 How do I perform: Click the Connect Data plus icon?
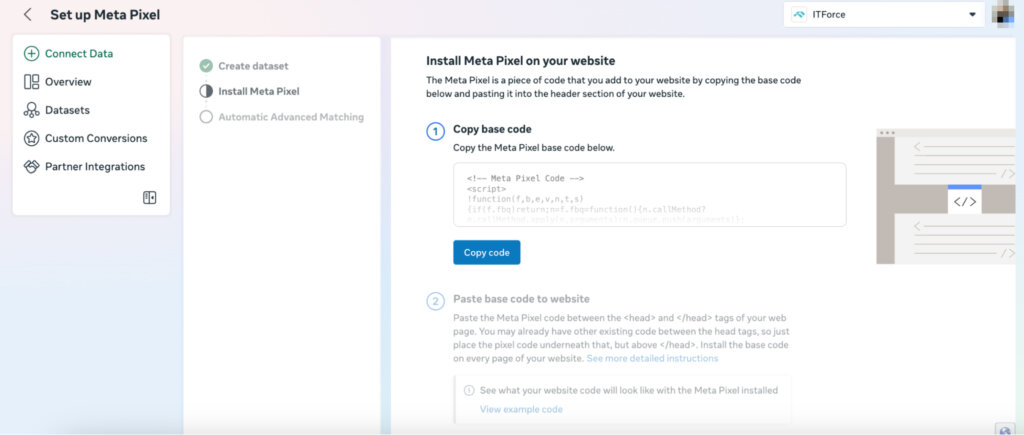click(x=31, y=54)
